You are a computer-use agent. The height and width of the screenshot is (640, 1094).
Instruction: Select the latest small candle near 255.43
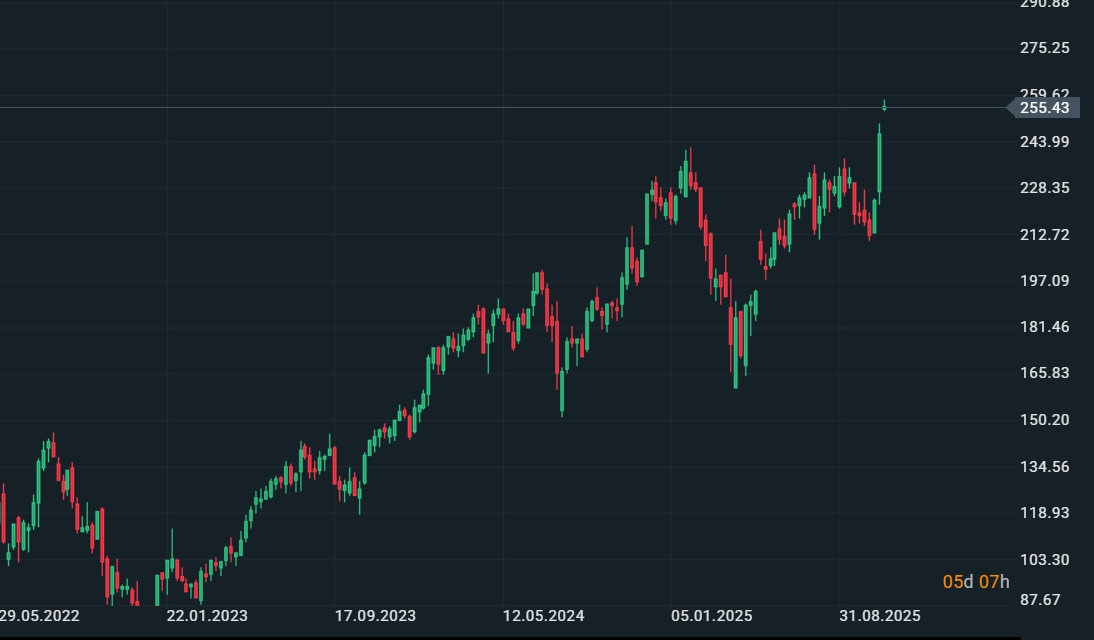click(x=884, y=105)
